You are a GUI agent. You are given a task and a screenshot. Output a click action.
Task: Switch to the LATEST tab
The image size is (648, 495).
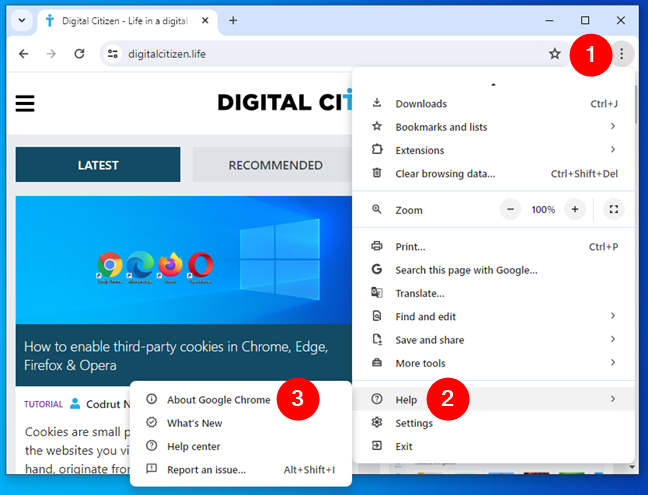98,165
